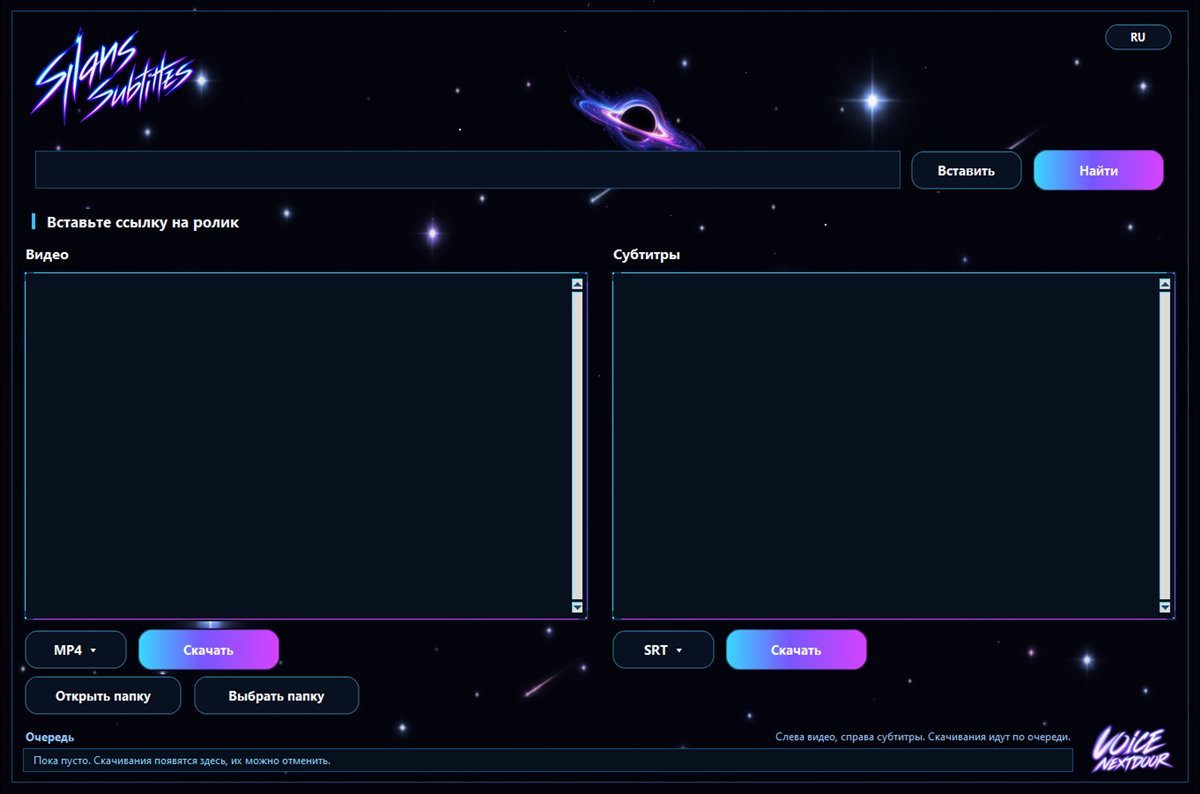
Task: Click the Субтитры list scrollbar down arrow
Action: tap(1164, 607)
